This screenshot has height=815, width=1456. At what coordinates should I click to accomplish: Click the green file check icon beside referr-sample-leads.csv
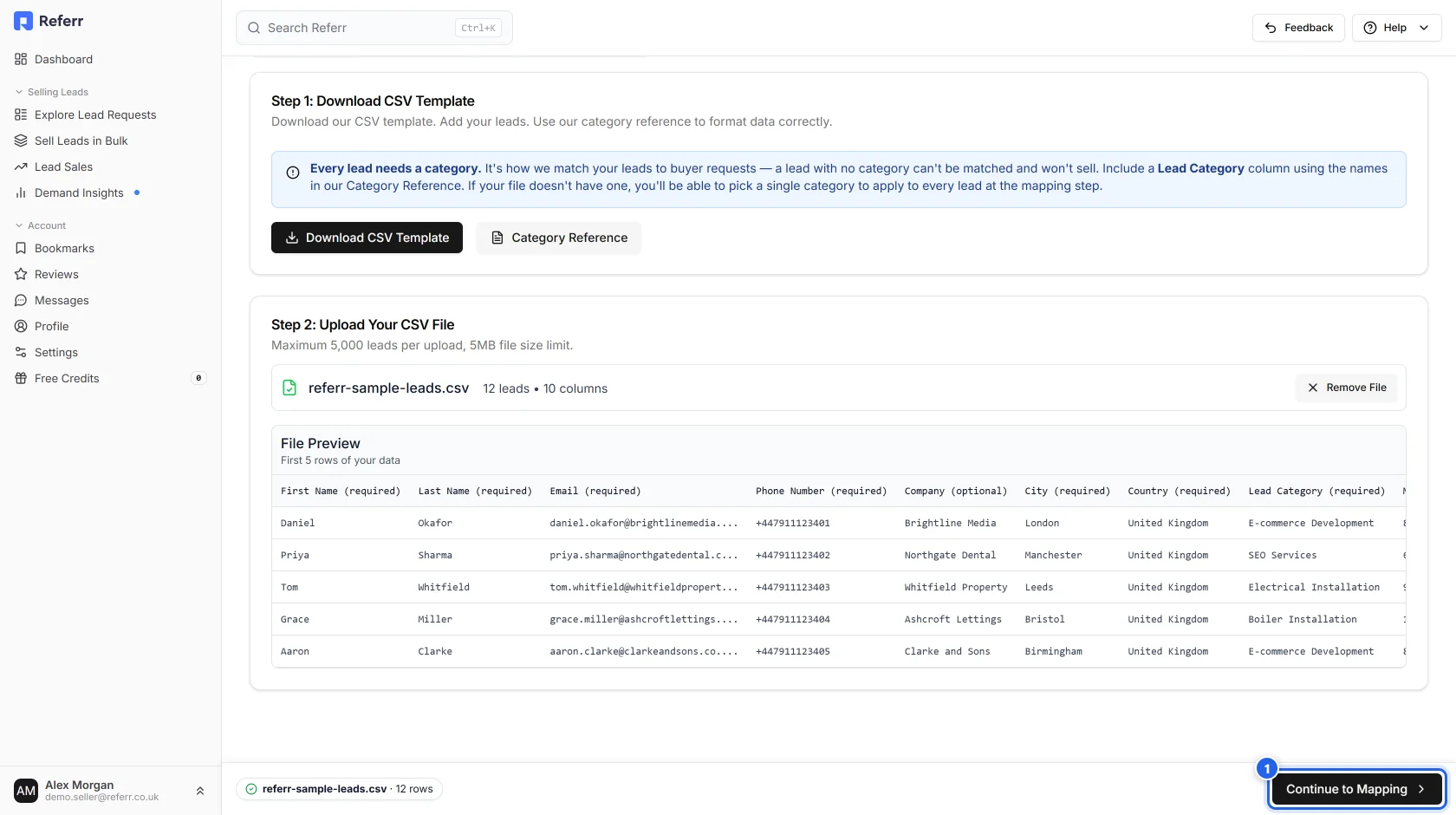point(289,388)
